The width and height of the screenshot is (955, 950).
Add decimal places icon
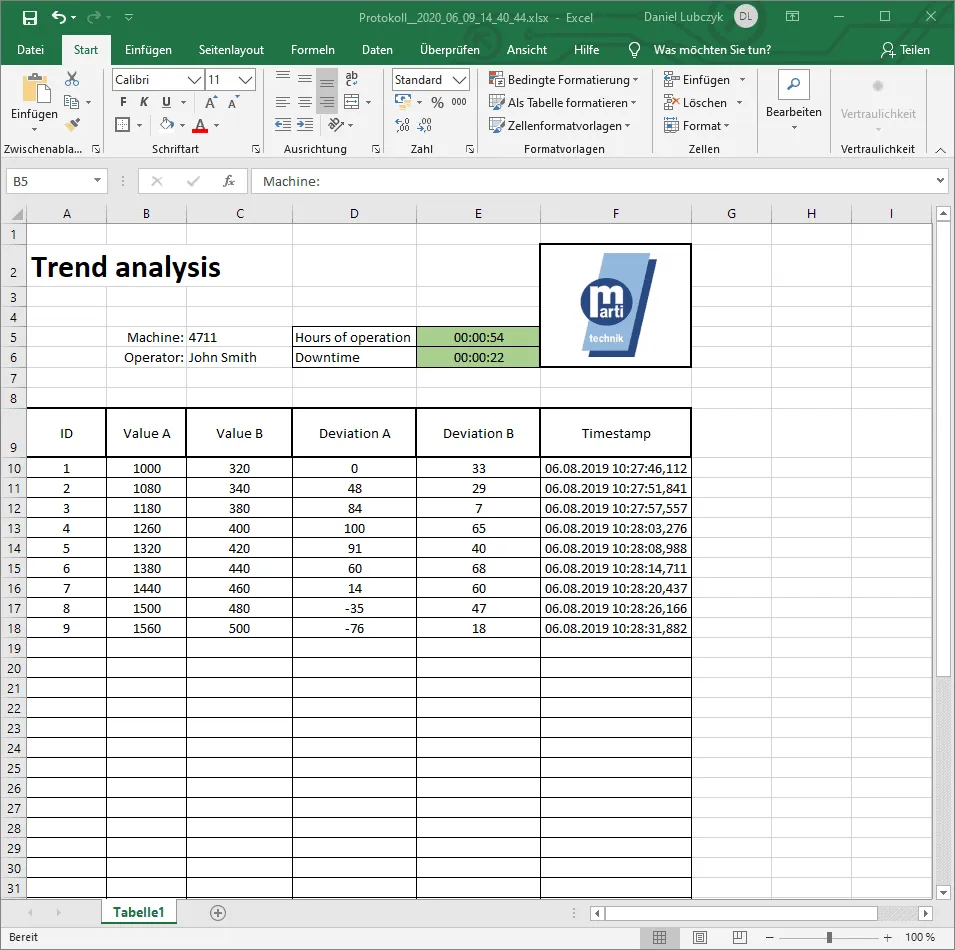403,125
